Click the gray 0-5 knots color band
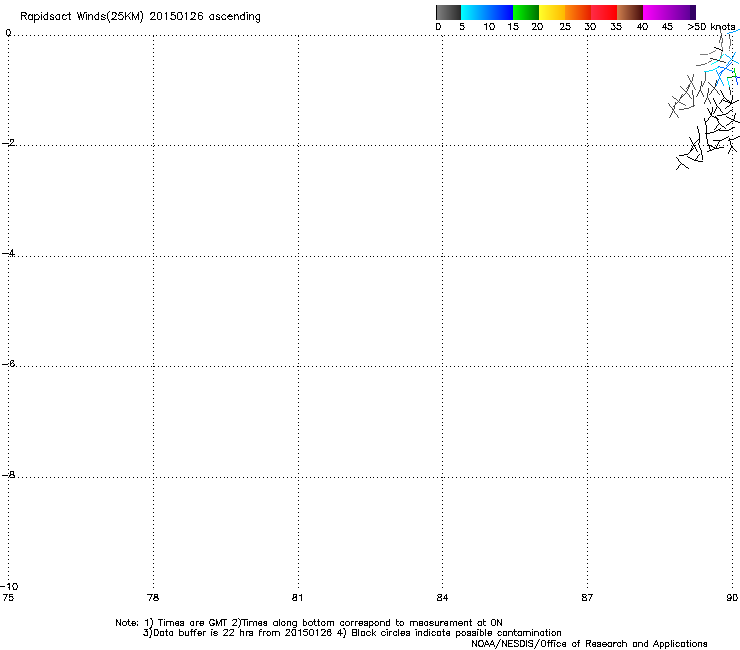The image size is (740, 650). (x=448, y=12)
